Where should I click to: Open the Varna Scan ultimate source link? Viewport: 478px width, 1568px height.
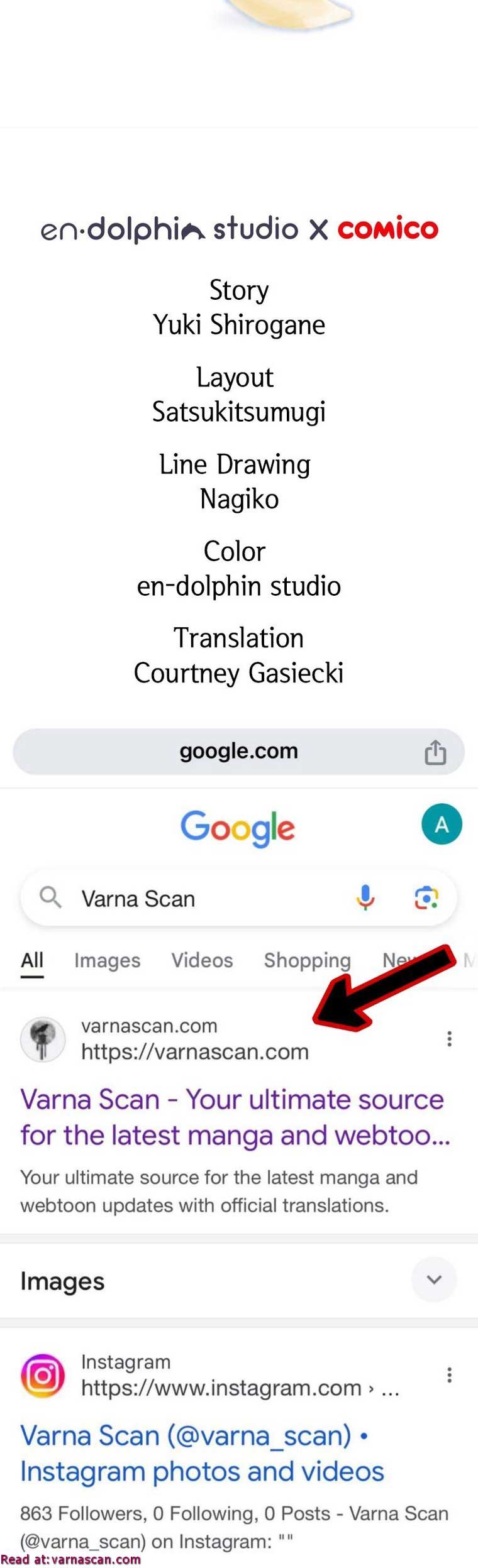tap(235, 1117)
